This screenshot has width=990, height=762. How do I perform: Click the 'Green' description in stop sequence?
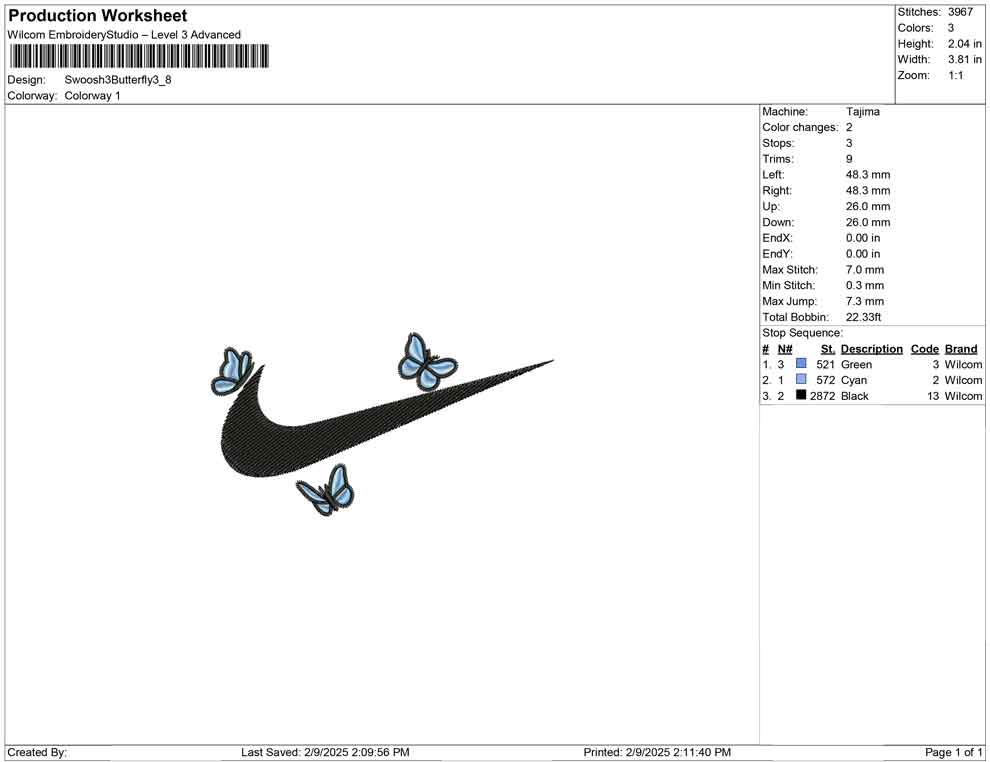point(856,364)
